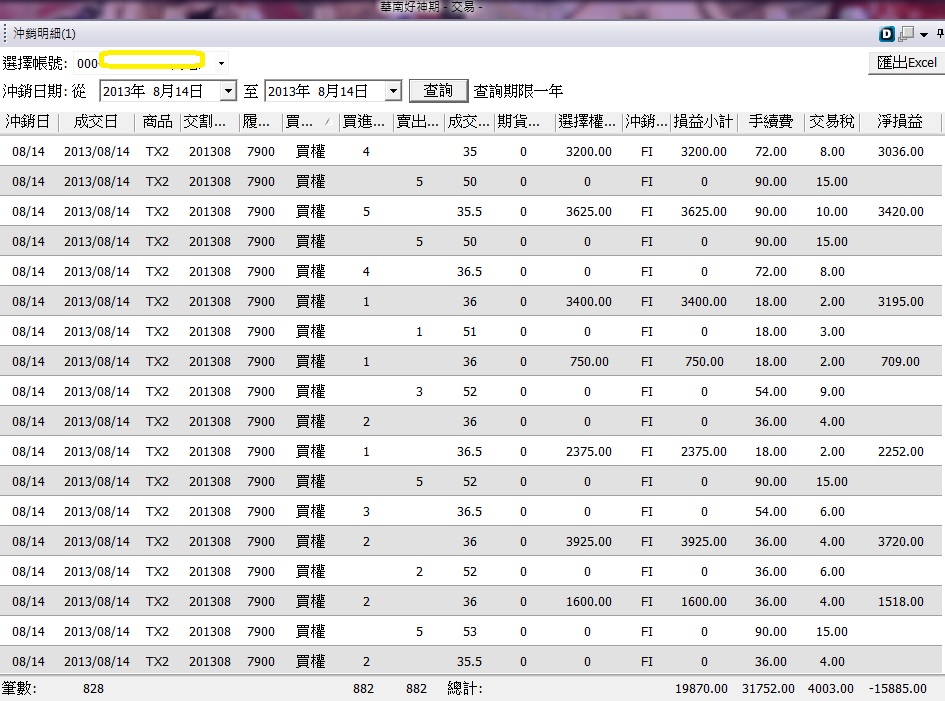This screenshot has width=945, height=701.
Task: Click the 匯出Excel export button
Action: 906,63
